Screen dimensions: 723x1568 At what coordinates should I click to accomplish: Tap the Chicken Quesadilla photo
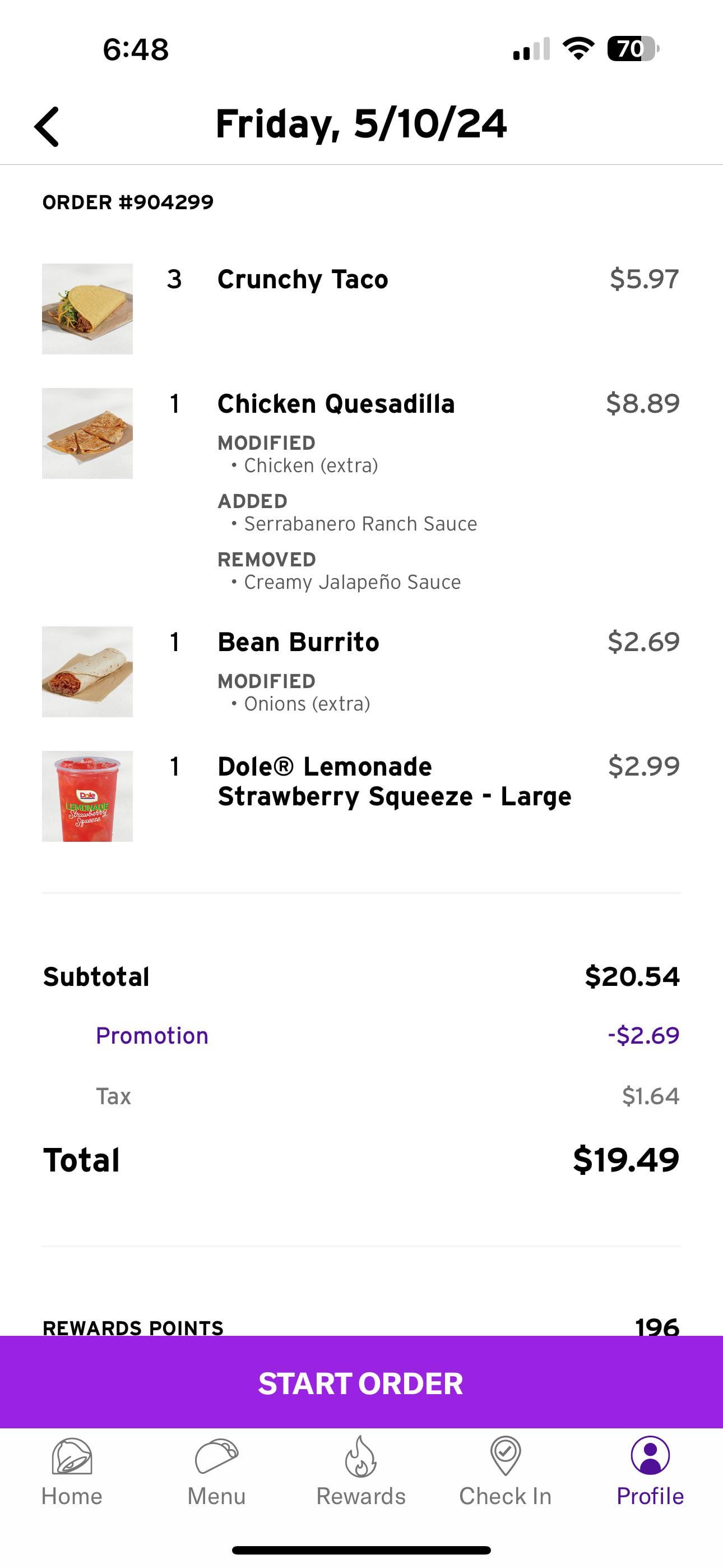87,433
